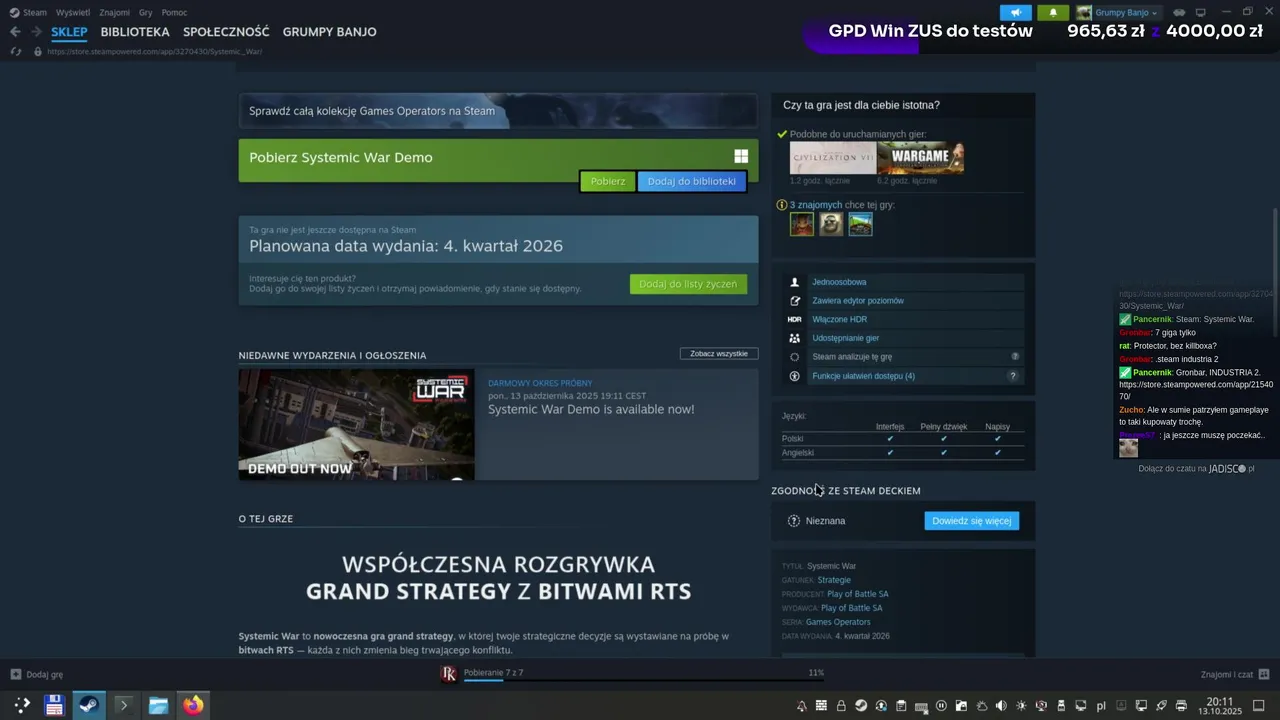The height and width of the screenshot is (720, 1280).
Task: Open the Znajomi menu
Action: coord(114,13)
